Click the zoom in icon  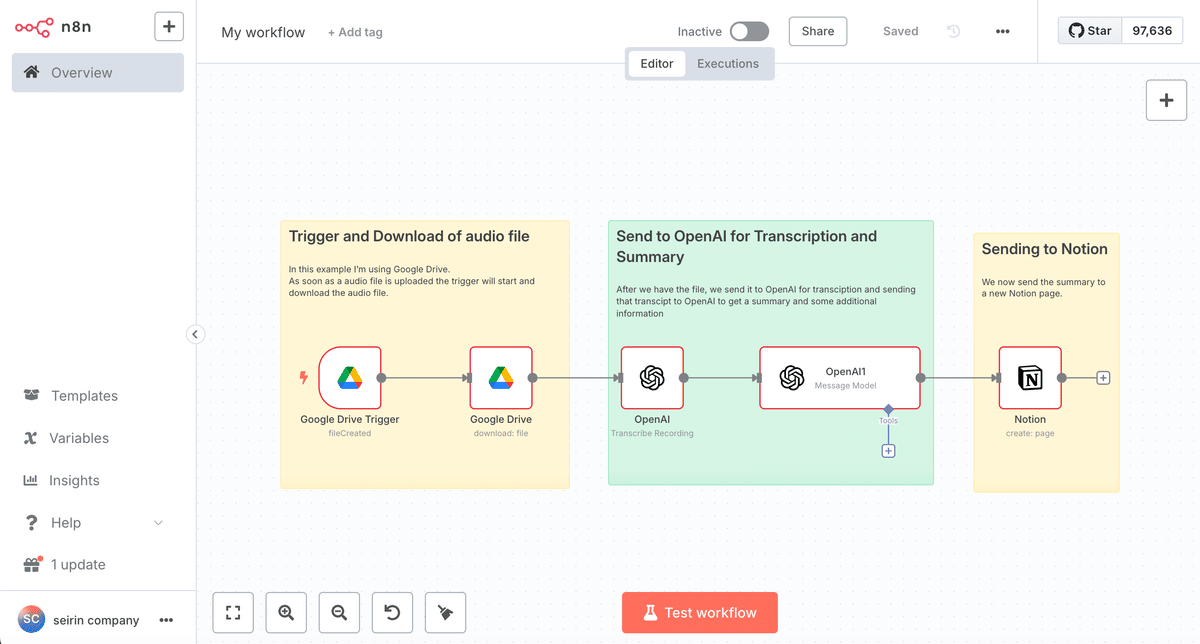286,612
